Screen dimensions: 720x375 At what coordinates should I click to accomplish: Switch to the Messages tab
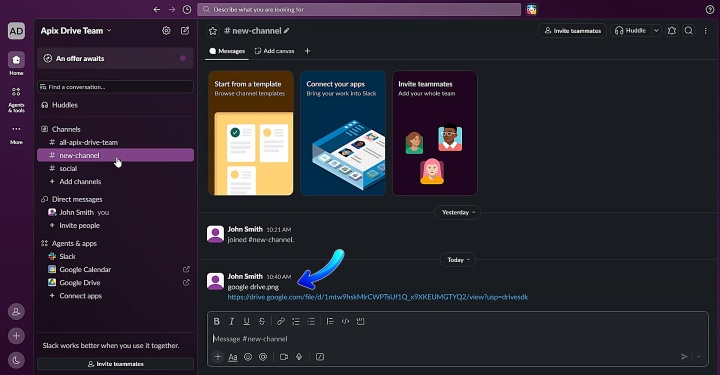click(x=227, y=51)
